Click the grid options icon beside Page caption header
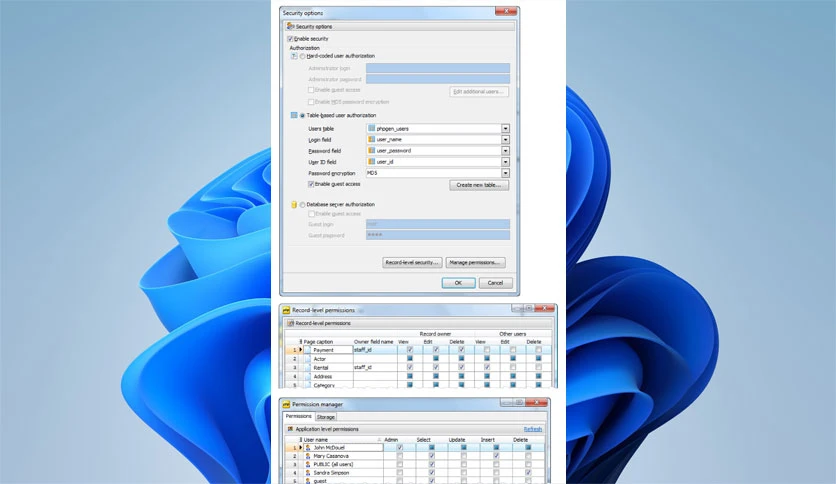Screen dimensions: 836x484 coord(301,342)
